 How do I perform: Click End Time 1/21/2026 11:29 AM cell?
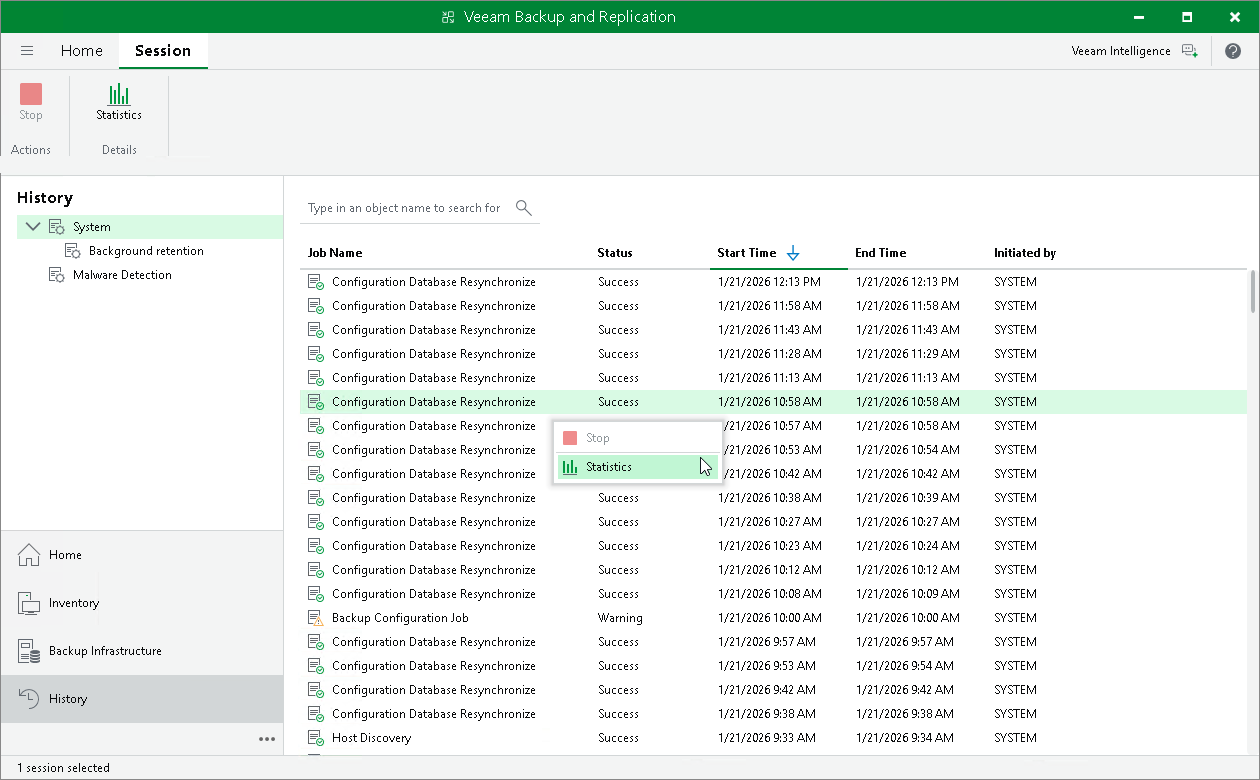[907, 354]
